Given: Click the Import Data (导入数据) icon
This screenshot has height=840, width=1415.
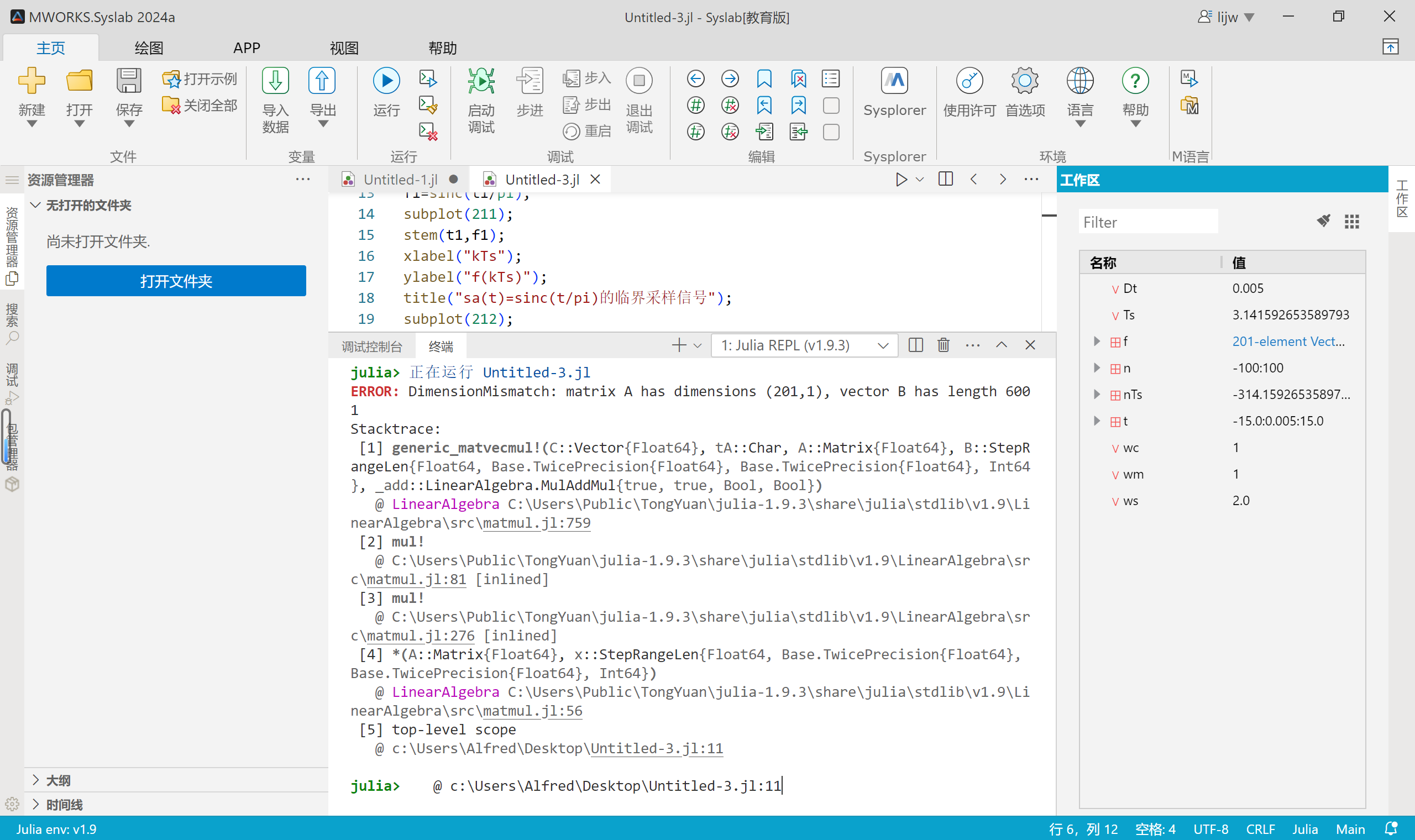Looking at the screenshot, I should [276, 80].
